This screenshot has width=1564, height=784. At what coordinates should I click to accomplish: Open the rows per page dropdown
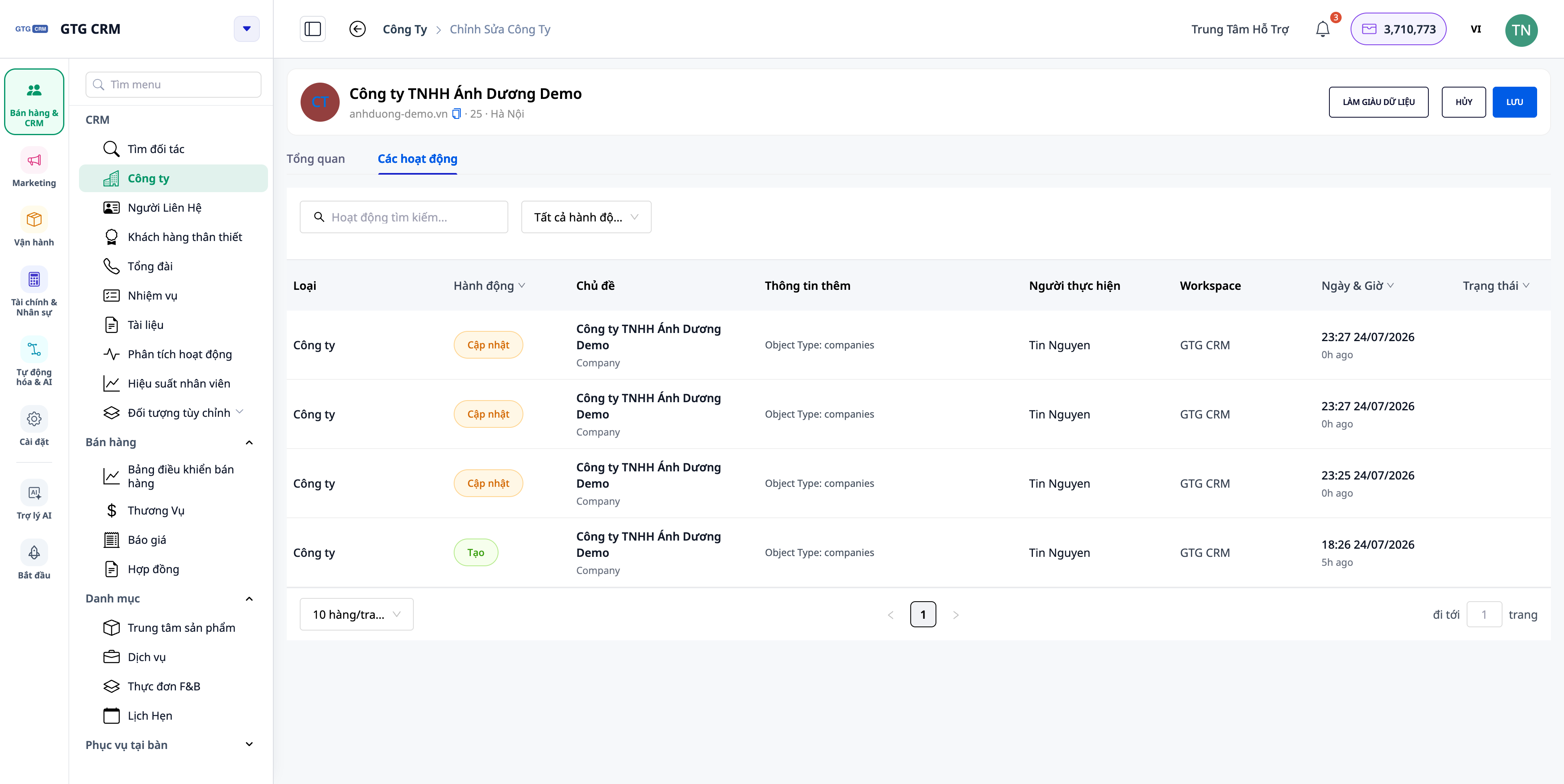[356, 614]
